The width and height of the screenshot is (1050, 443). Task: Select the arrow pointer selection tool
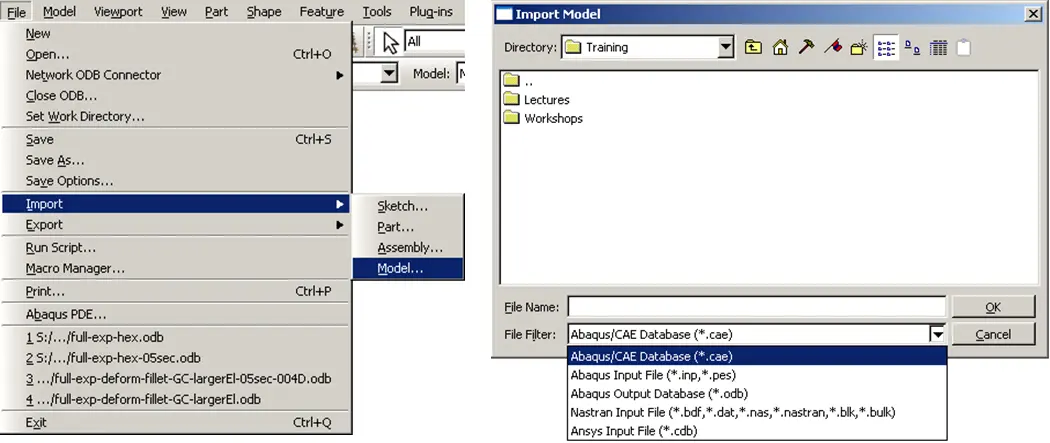pyautogui.click(x=390, y=42)
